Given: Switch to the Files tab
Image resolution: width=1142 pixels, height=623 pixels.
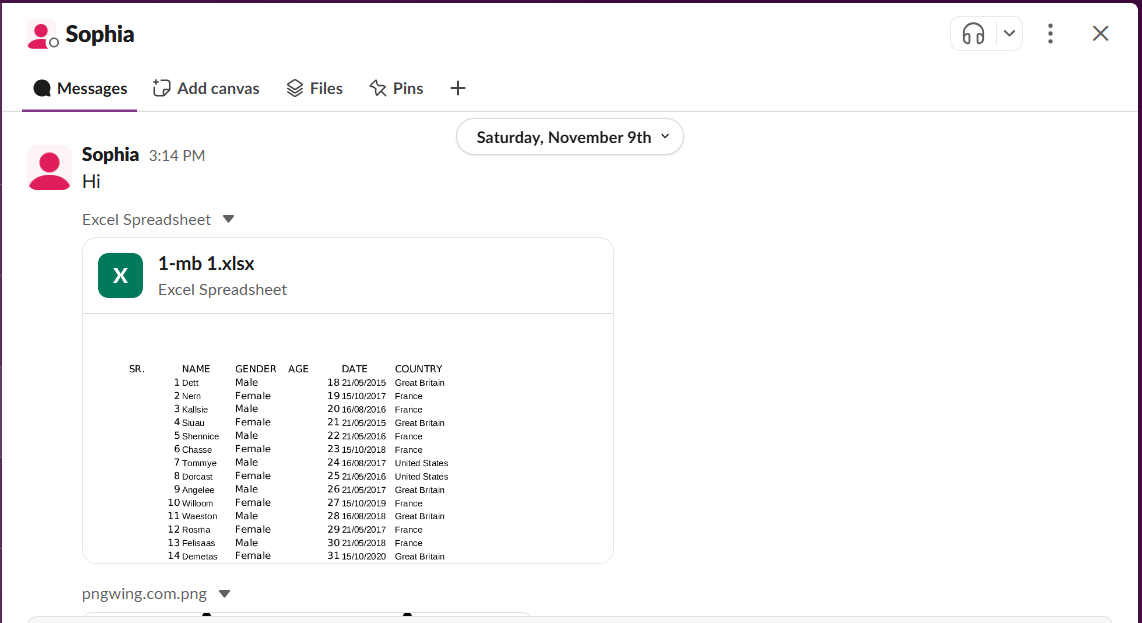Looking at the screenshot, I should 315,88.
